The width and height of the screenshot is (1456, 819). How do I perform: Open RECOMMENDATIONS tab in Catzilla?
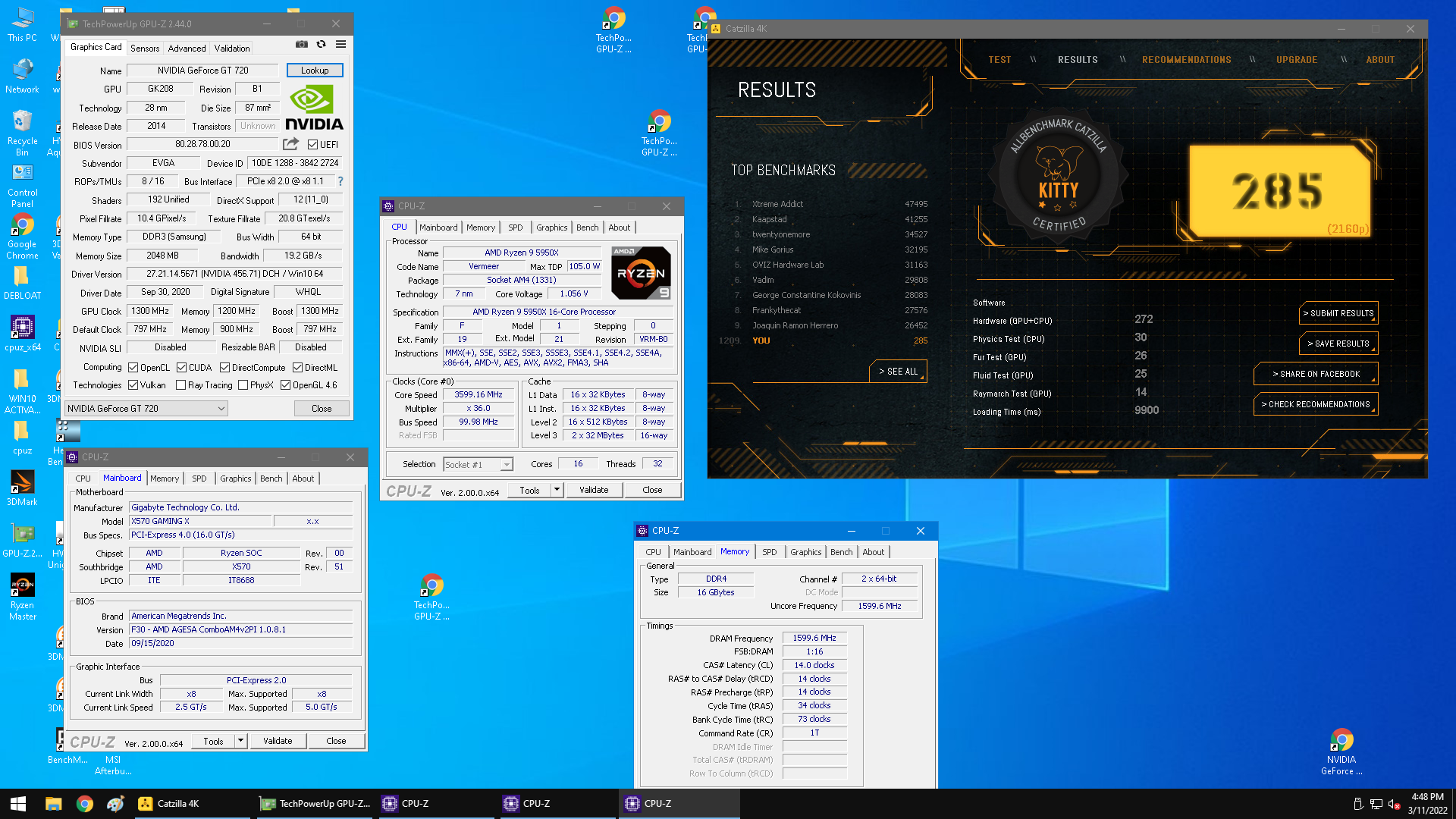tap(1187, 60)
